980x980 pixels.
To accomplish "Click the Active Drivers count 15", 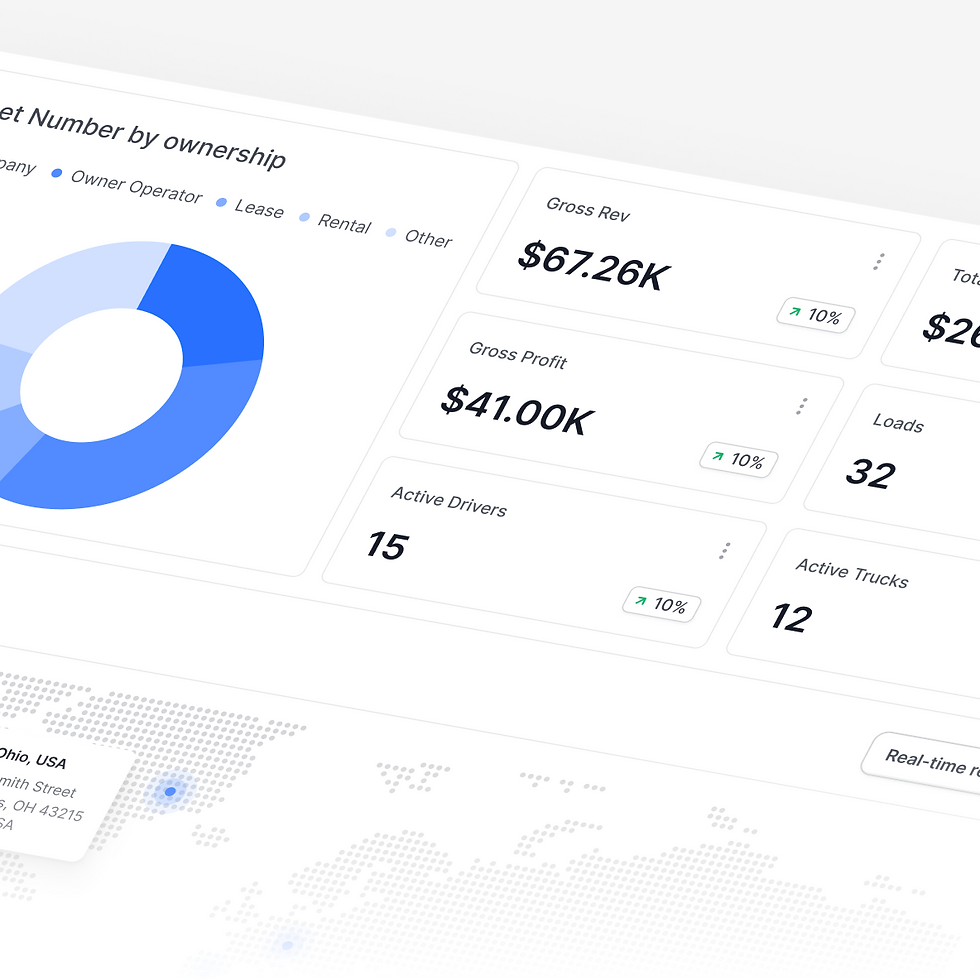I will [388, 545].
